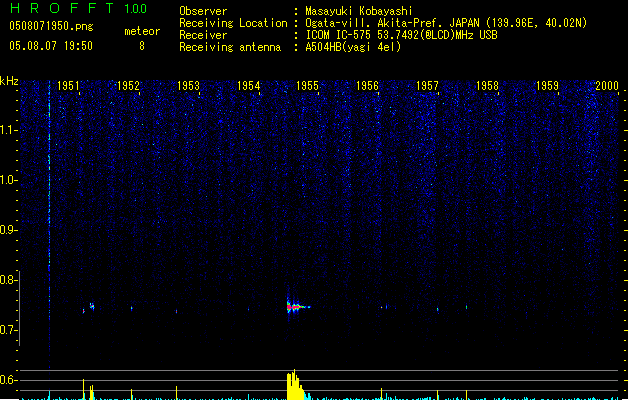Click the meteor count label
The image size is (629, 400).
(142, 31)
